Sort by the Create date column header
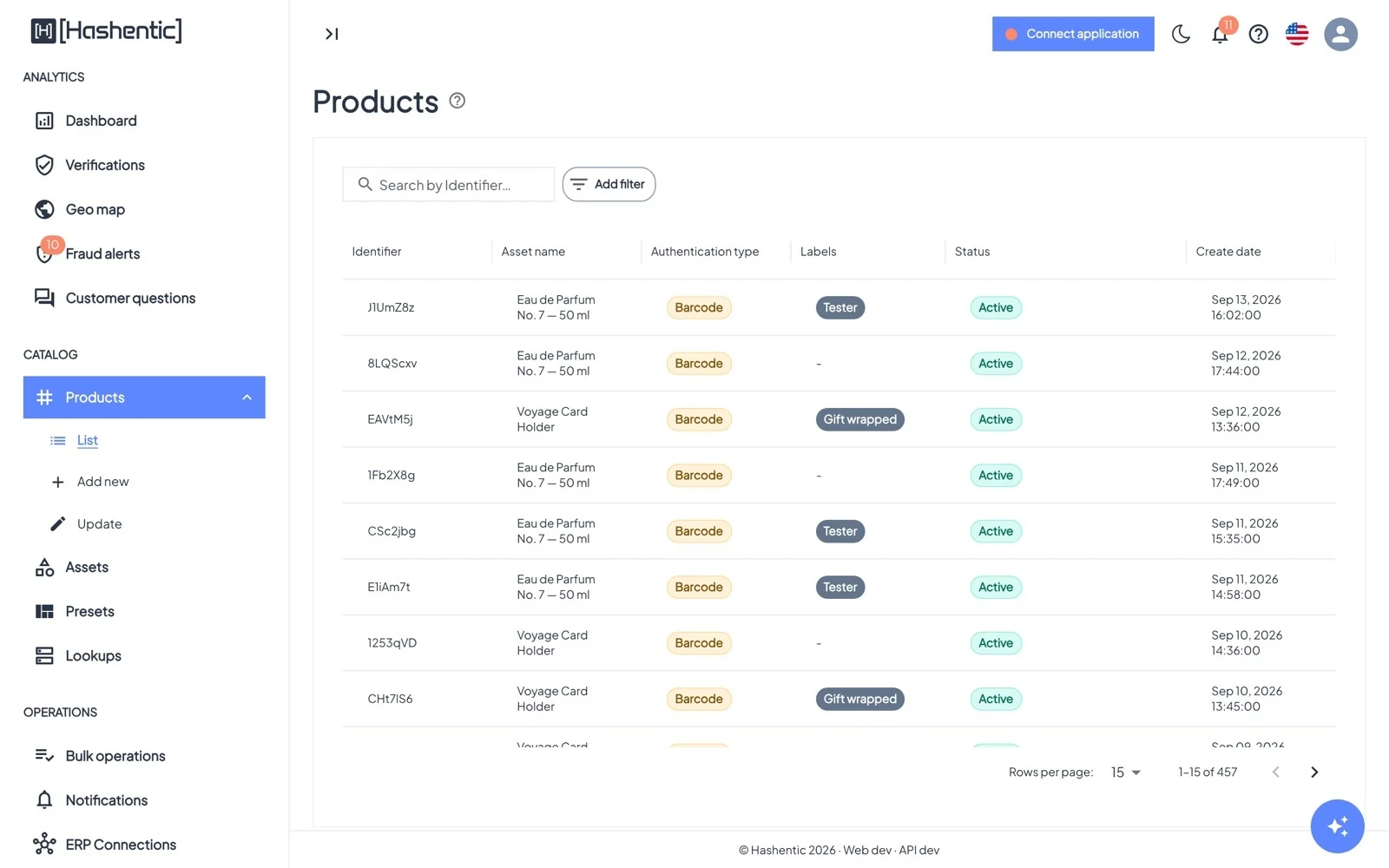The width and height of the screenshot is (1389, 868). [1228, 252]
